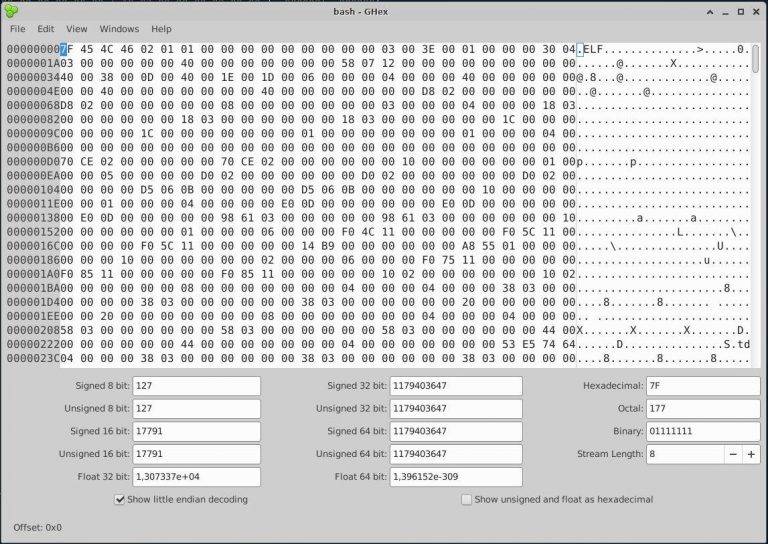Click the GHex application icon in title bar
The width and height of the screenshot is (768, 544).
tap(11, 11)
